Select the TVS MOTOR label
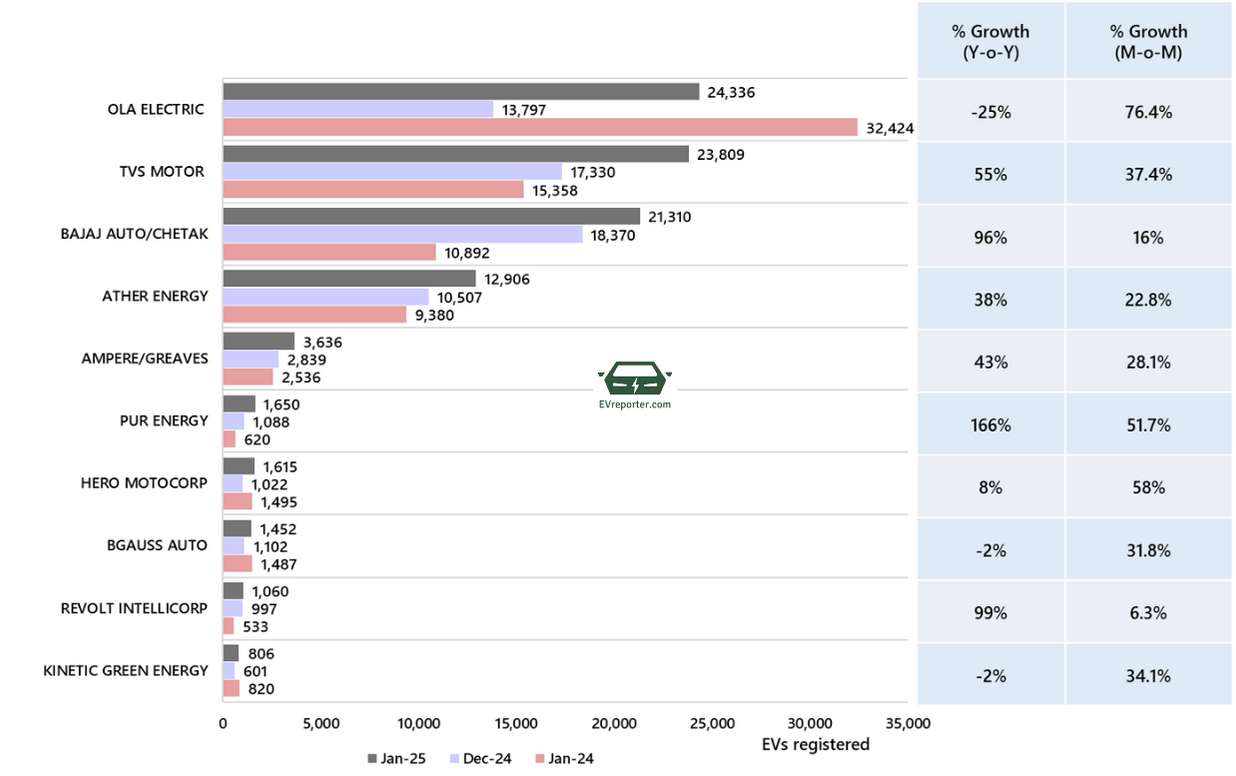1236x776 pixels. click(163, 171)
